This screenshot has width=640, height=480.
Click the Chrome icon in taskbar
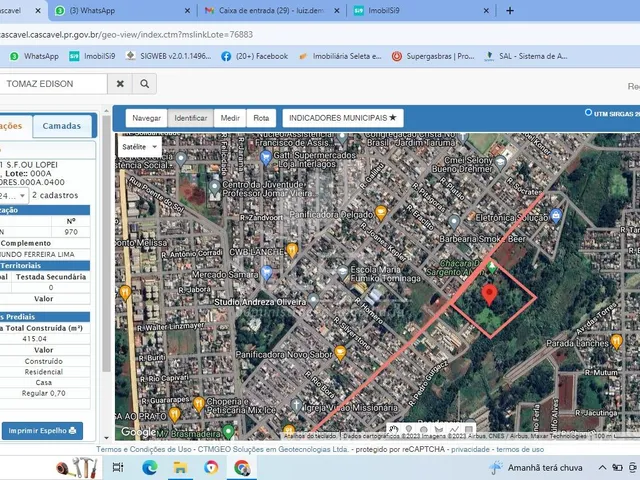point(242,467)
